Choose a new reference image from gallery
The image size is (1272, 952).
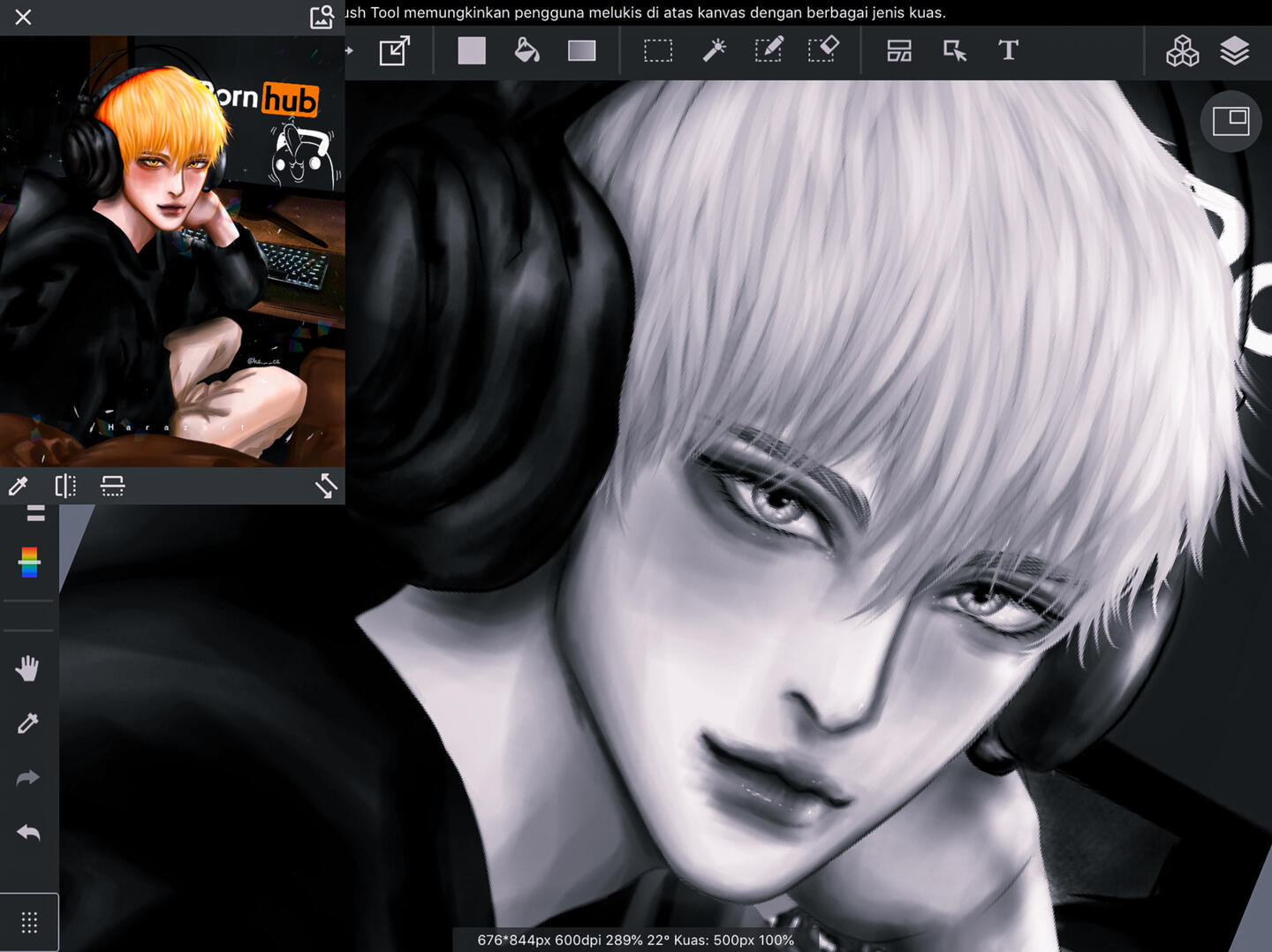pyautogui.click(x=322, y=17)
